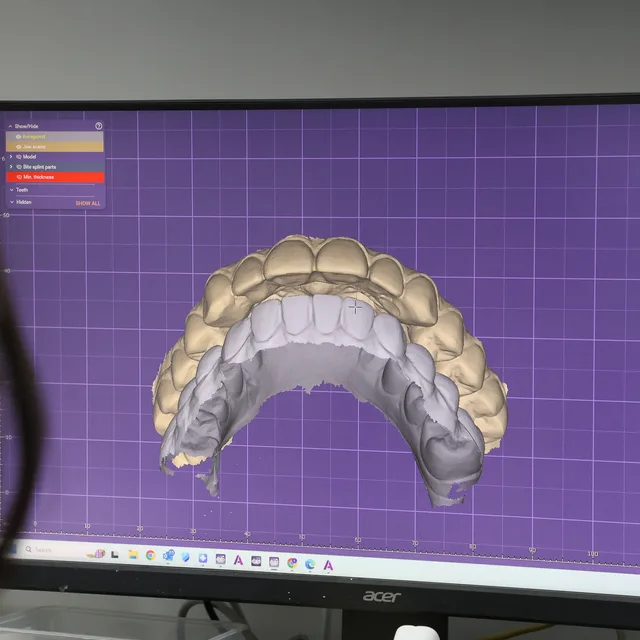Toggle eye icon for the Antagonist row
This screenshot has height=640, width=640.
click(x=18, y=137)
